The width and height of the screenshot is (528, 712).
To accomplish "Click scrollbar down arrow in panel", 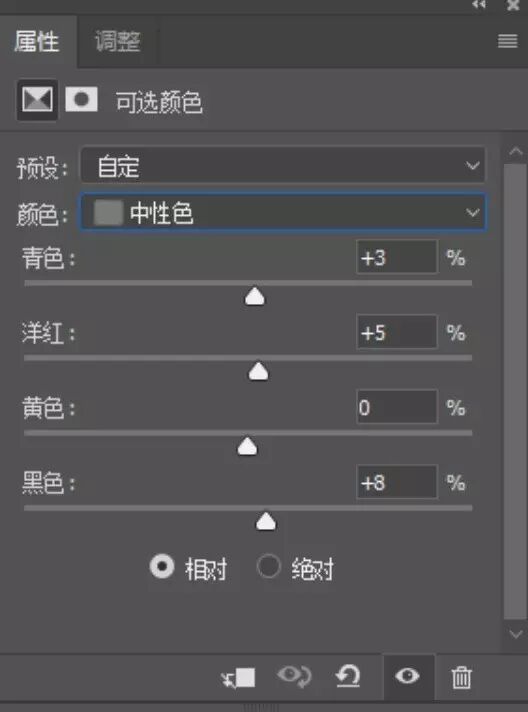I will tap(516, 634).
